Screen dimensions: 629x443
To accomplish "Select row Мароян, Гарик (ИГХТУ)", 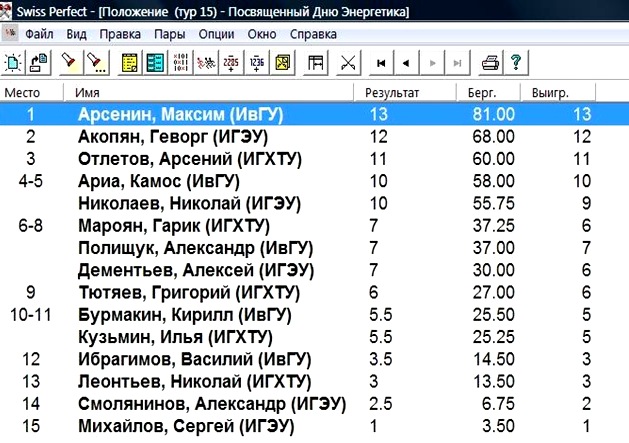I will [314, 226].
